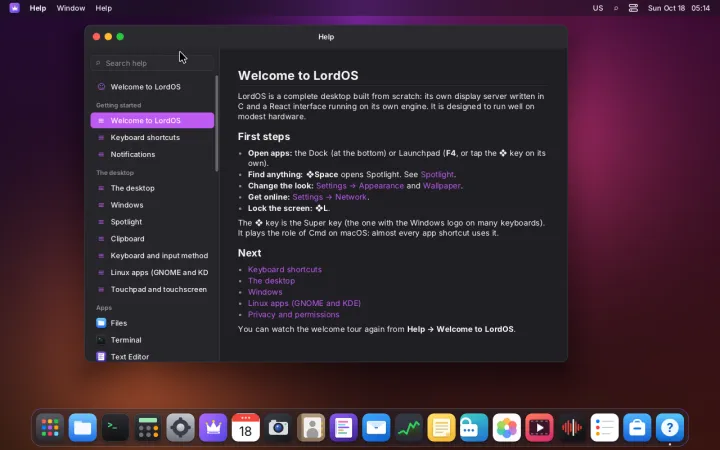Screen dimensions: 720x450
Task: Open the green chart dock icon
Action: tap(409, 428)
